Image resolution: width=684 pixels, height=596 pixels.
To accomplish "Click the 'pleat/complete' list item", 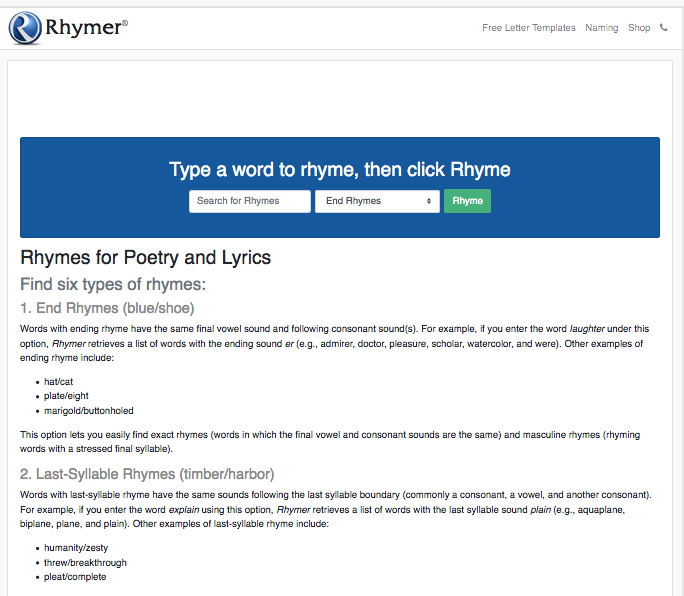I will click(75, 577).
